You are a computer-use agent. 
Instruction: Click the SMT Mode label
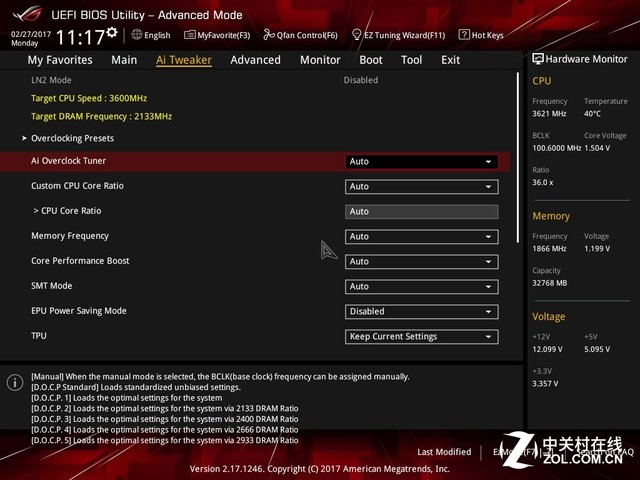point(52,286)
